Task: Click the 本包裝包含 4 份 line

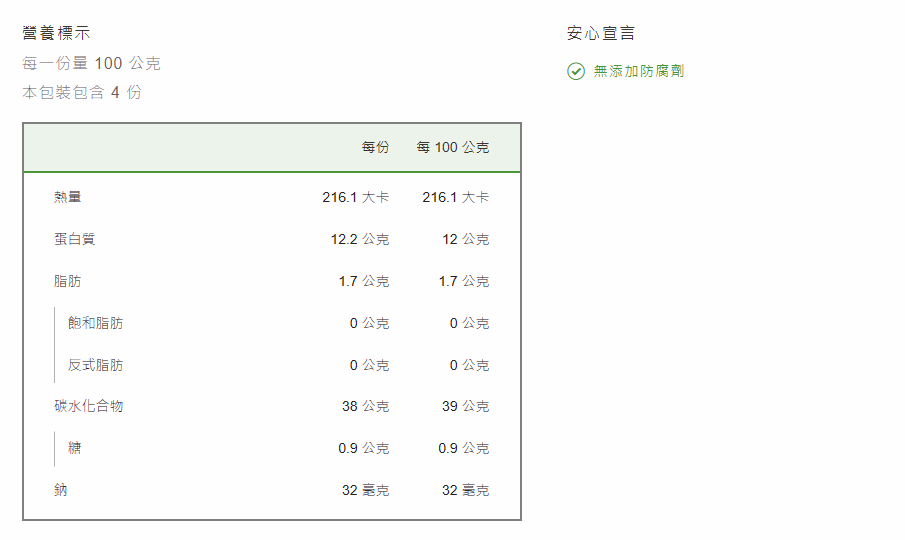Action: point(82,92)
